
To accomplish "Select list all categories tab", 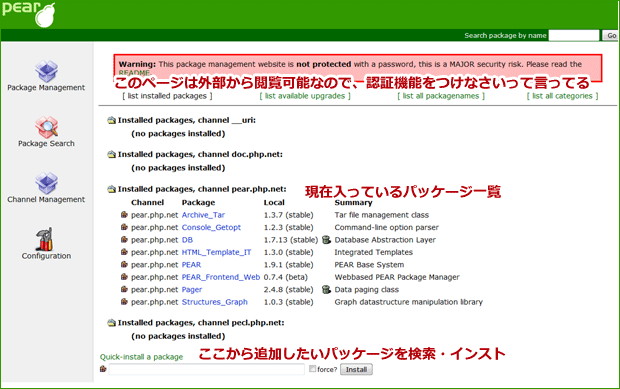I will coord(562,96).
